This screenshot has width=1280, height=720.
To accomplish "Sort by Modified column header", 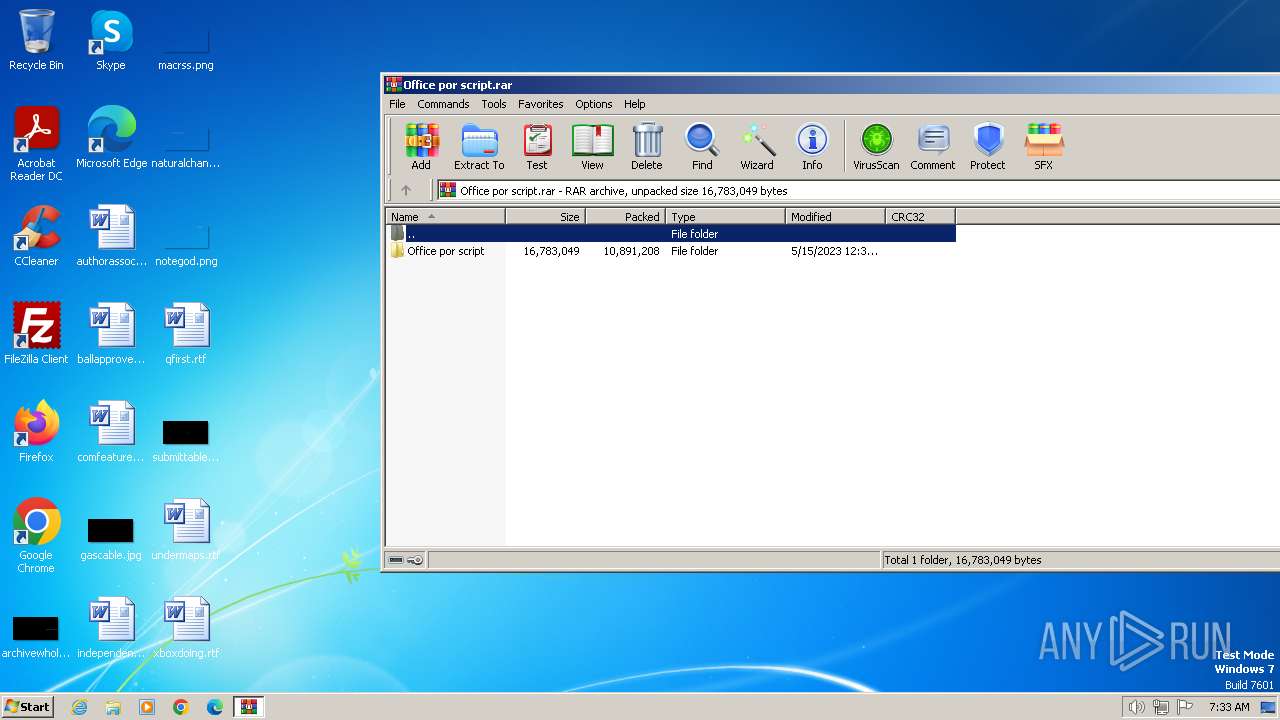I will click(835, 216).
